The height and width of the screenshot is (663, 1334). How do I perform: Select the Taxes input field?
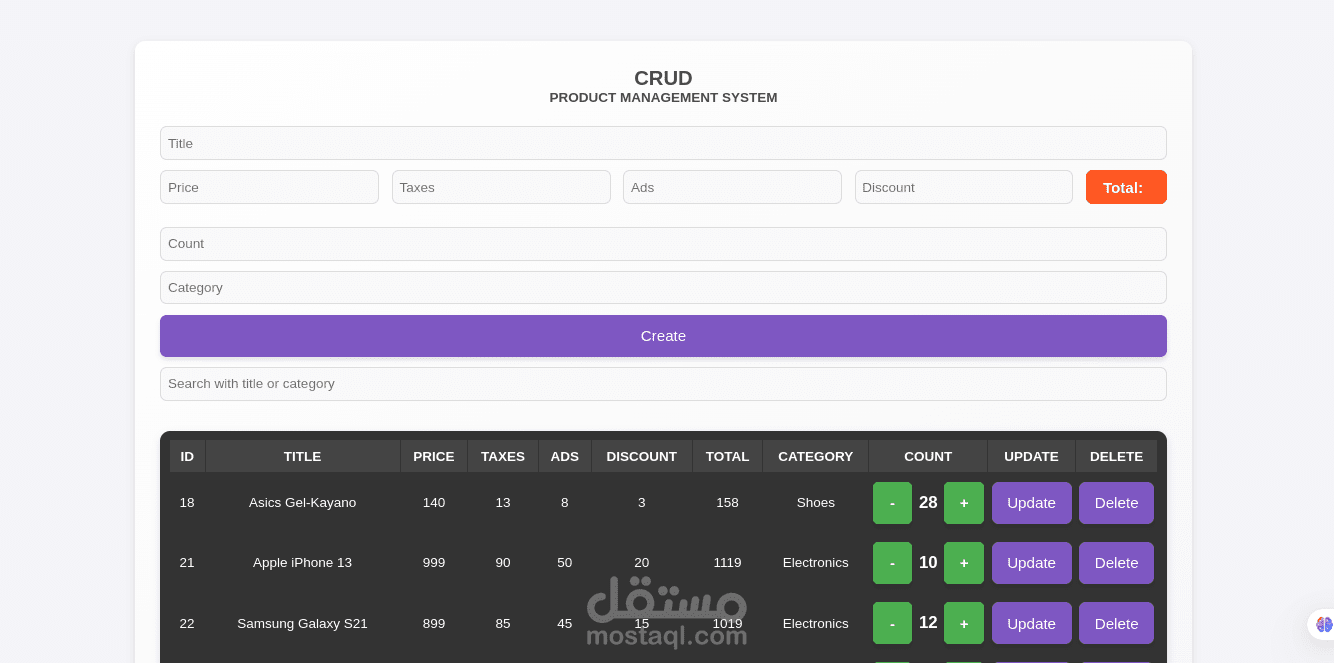click(501, 187)
